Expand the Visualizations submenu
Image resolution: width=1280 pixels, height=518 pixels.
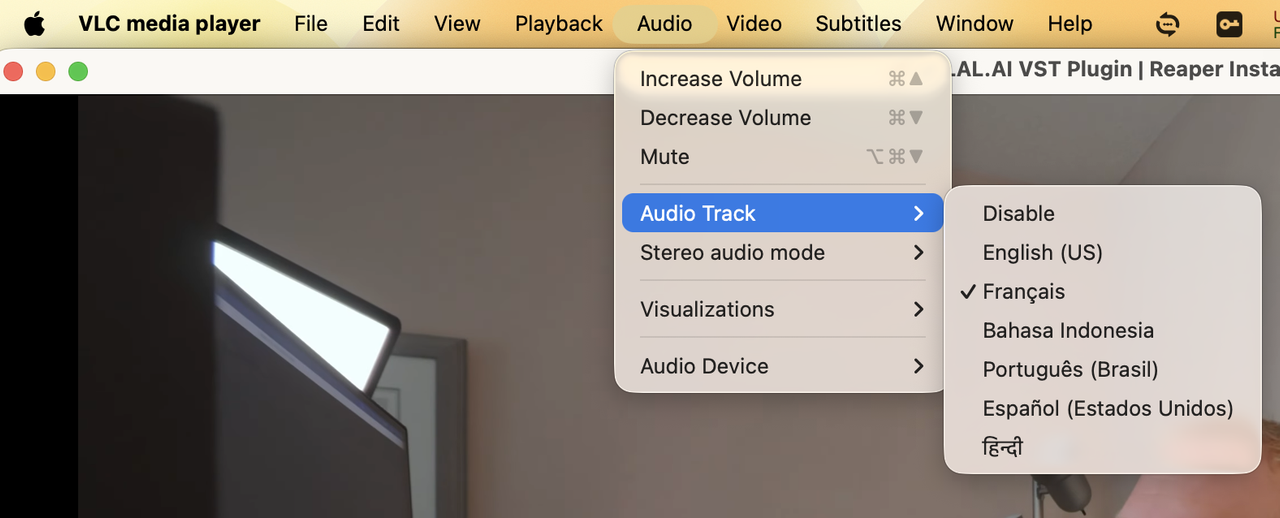(782, 309)
